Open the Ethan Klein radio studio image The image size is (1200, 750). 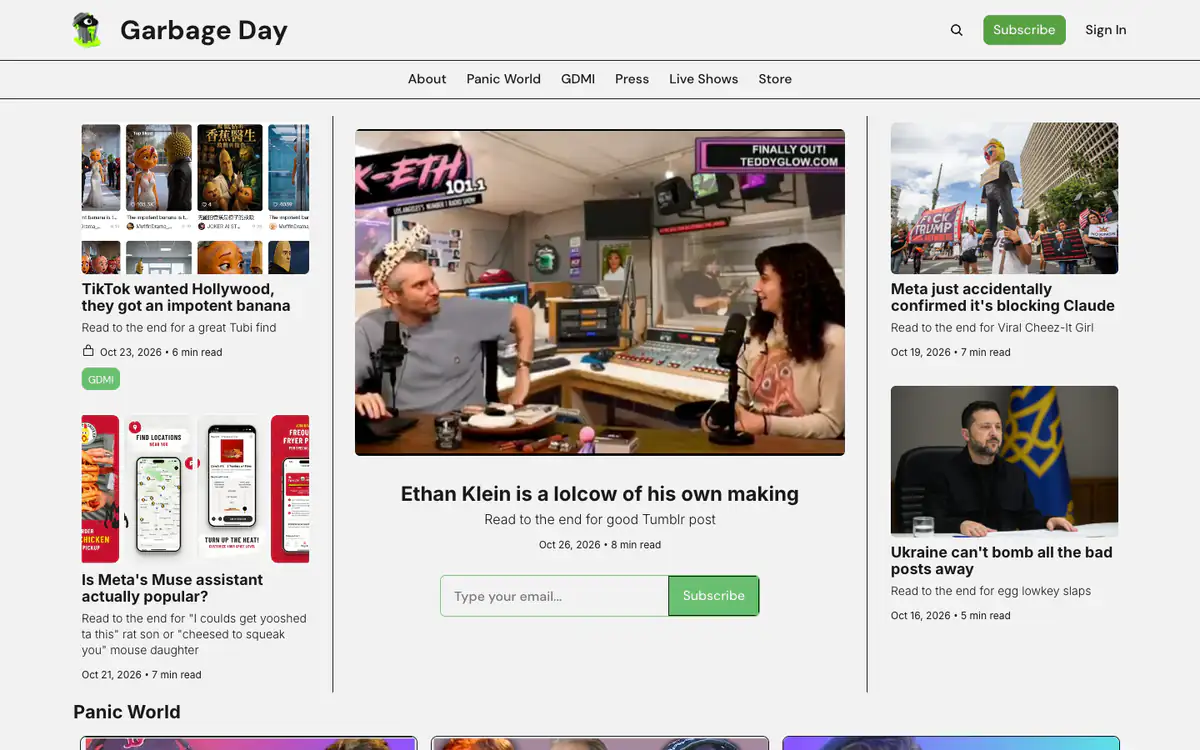click(x=600, y=292)
